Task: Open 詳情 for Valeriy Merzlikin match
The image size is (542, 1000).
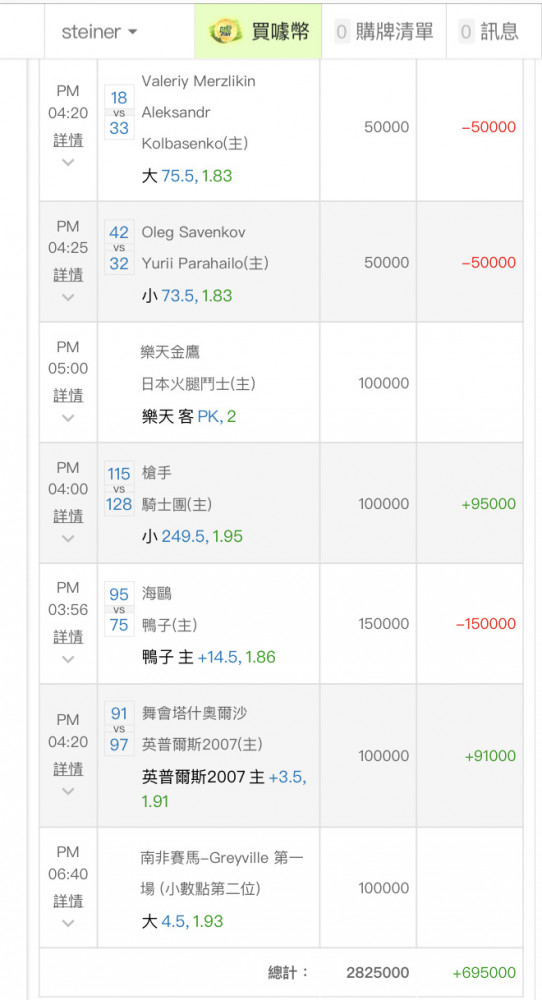Action: [x=68, y=140]
